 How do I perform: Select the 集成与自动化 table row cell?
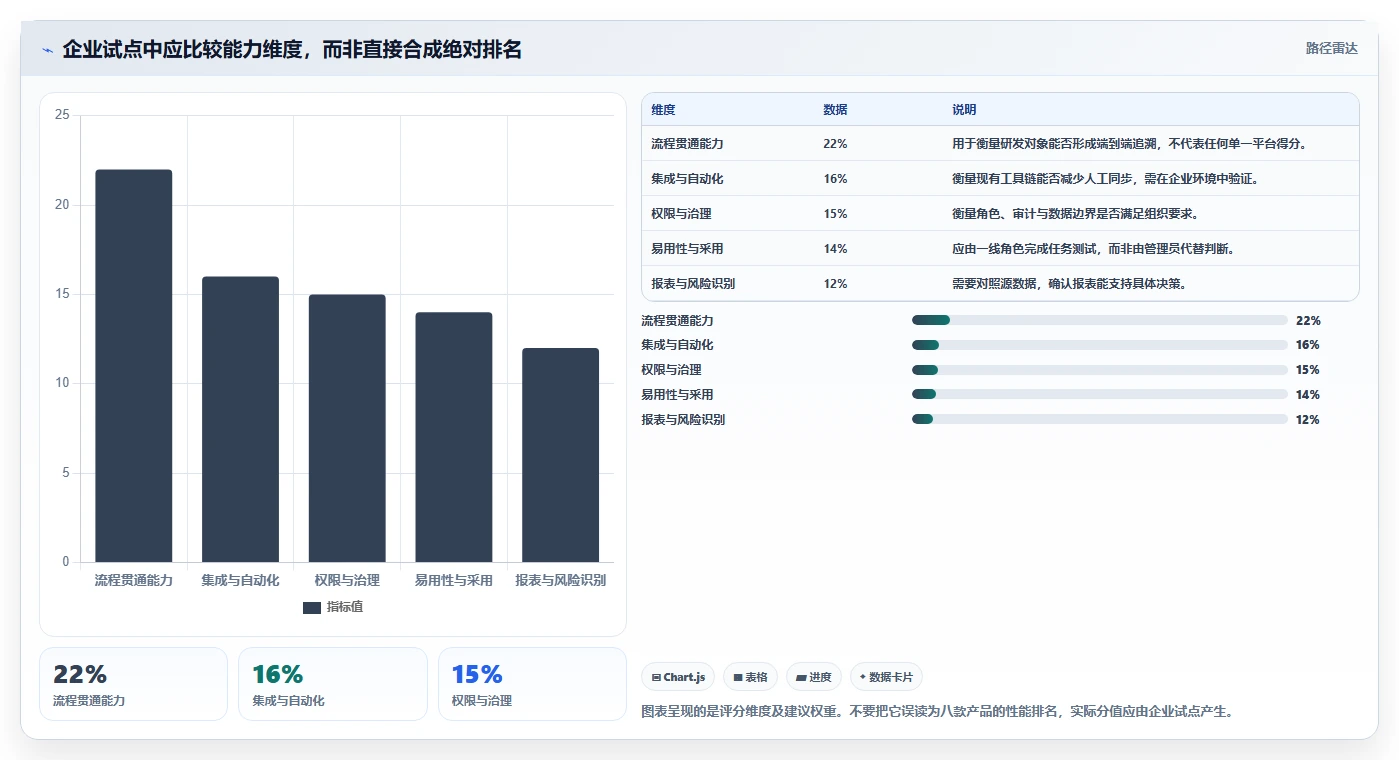coord(687,179)
